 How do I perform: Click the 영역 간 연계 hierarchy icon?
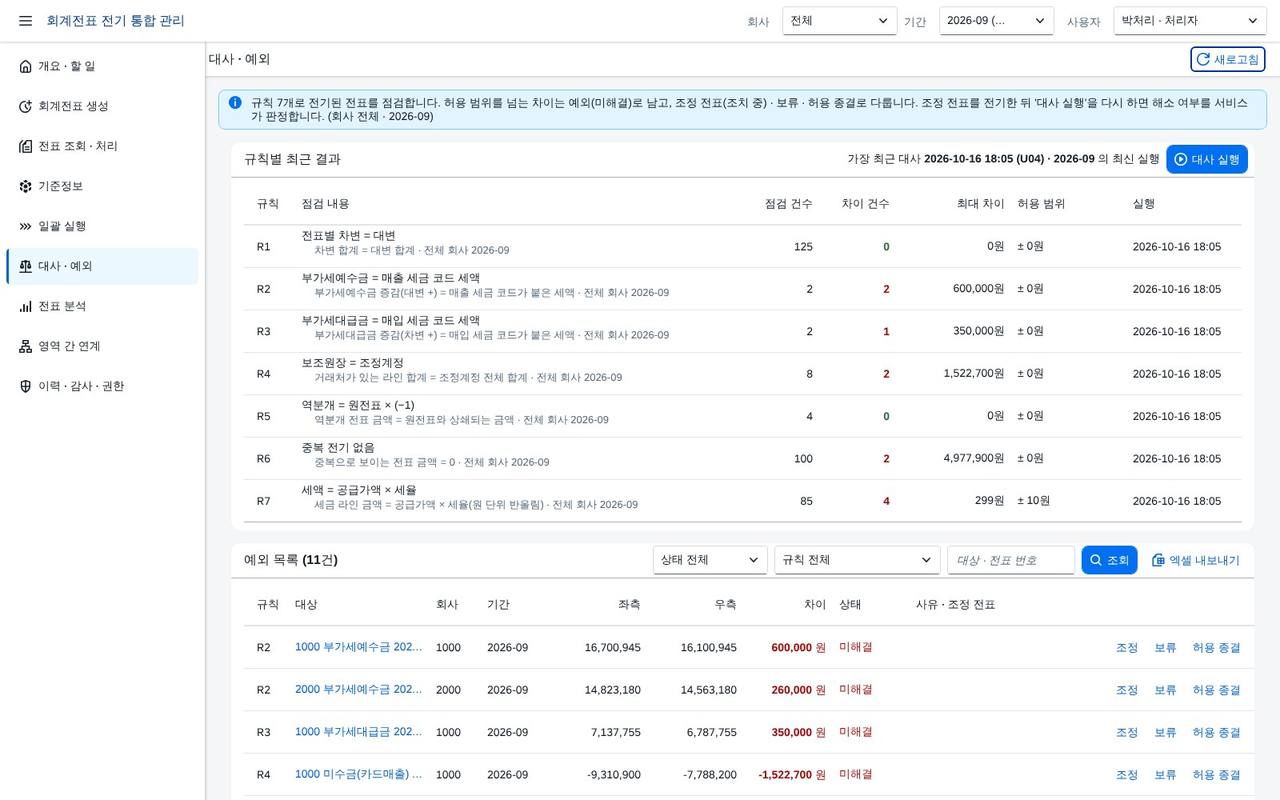26,346
